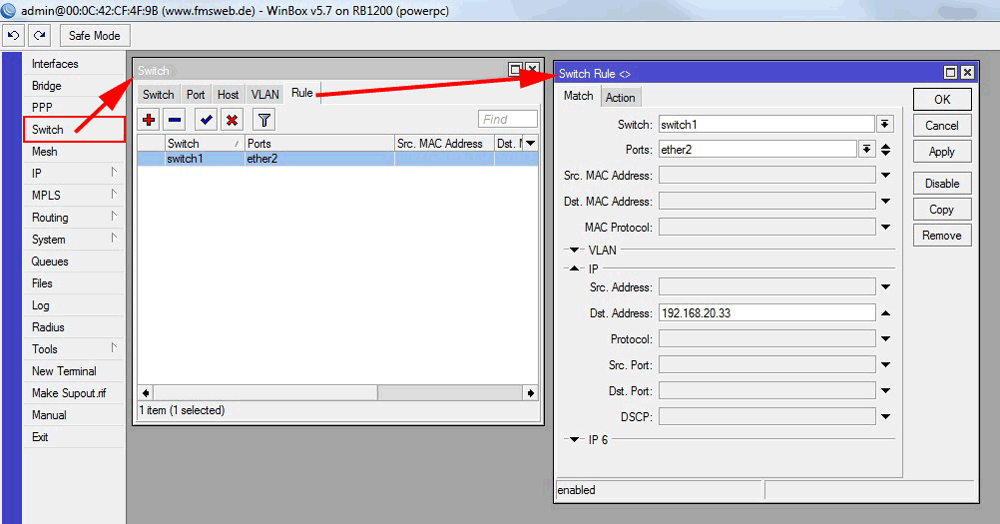Open the Switch field dropdown
The width and height of the screenshot is (1000, 524).
pos(885,124)
